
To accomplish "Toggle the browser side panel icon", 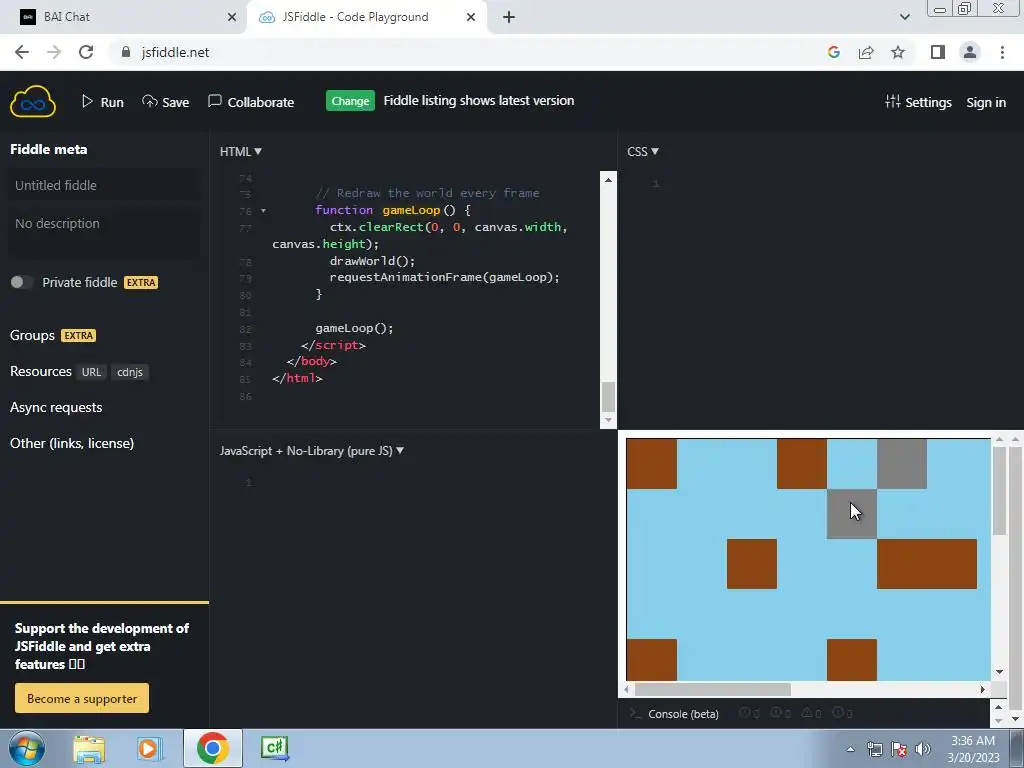I will pyautogui.click(x=938, y=52).
